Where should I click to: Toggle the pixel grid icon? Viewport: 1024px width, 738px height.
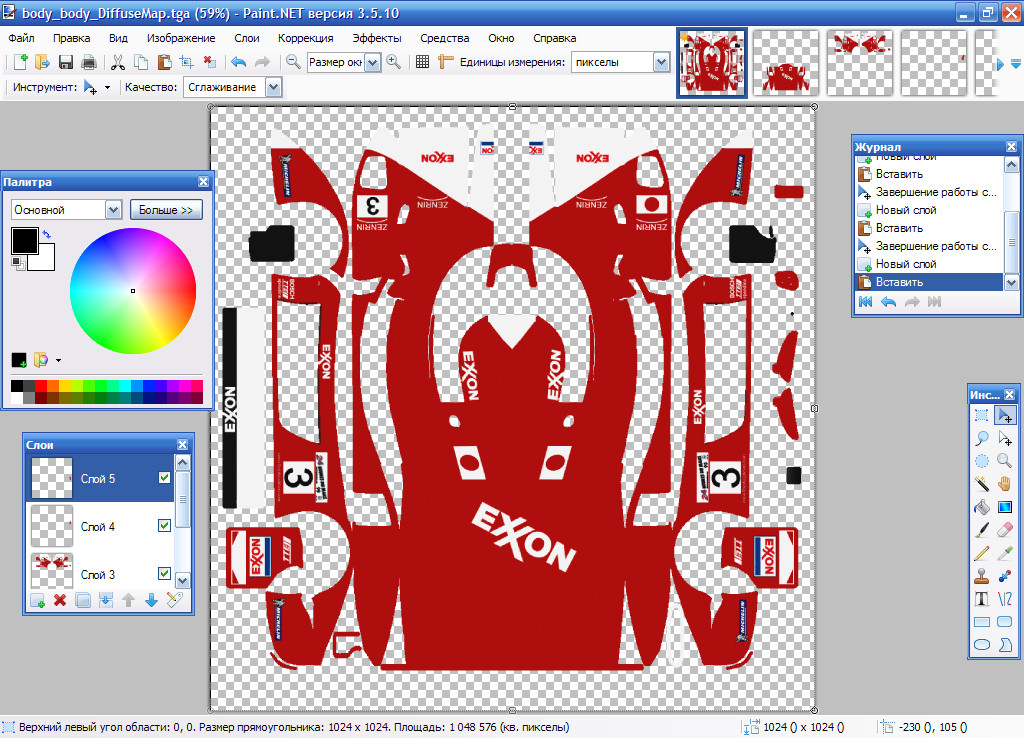[x=423, y=62]
